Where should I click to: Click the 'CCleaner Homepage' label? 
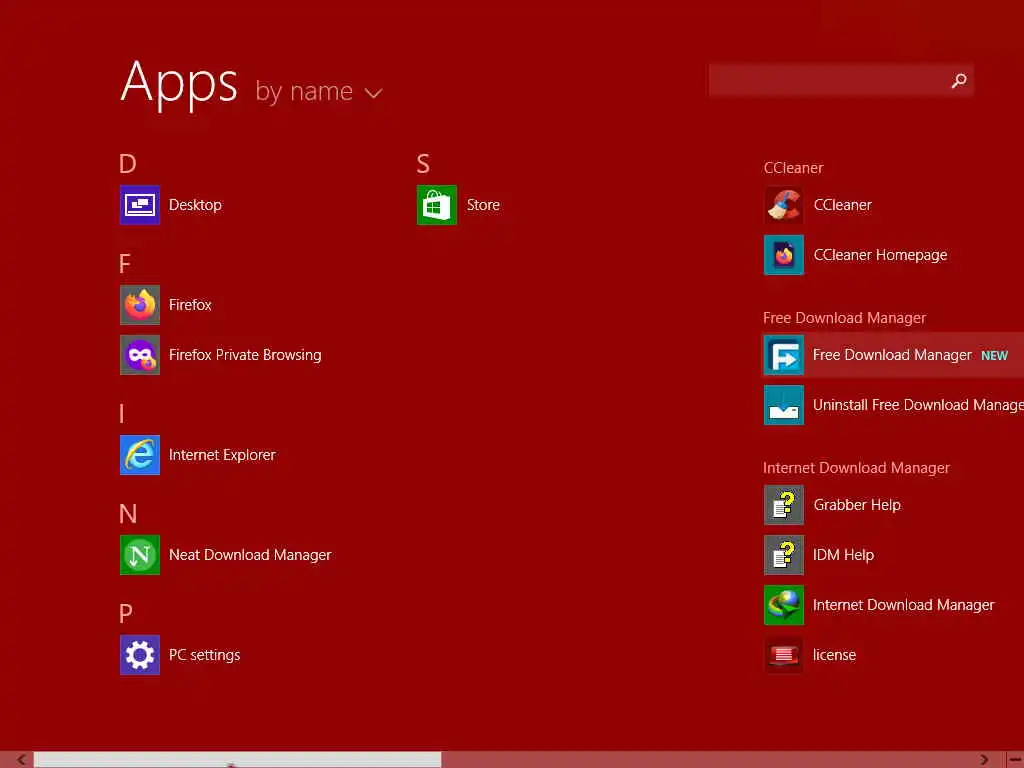880,255
